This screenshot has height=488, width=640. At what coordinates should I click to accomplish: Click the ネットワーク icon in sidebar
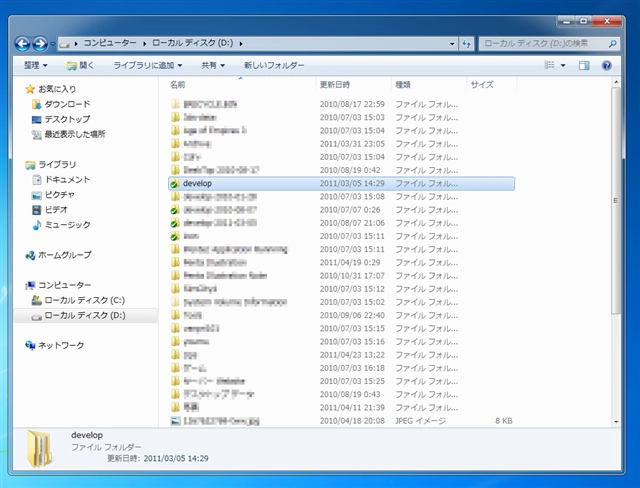[x=30, y=345]
